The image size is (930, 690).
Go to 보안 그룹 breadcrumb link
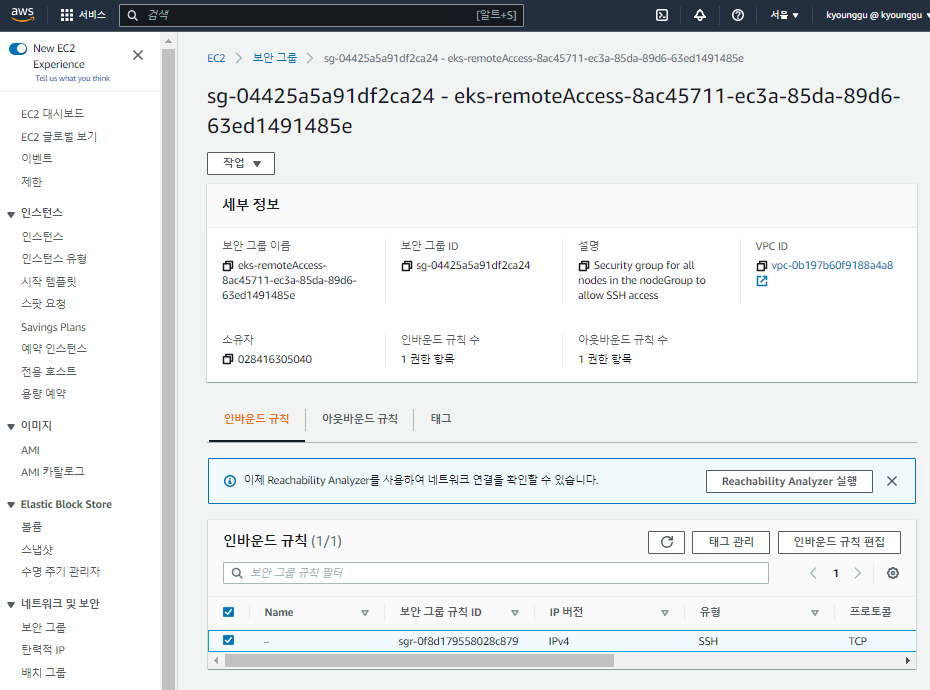pyautogui.click(x=275, y=58)
